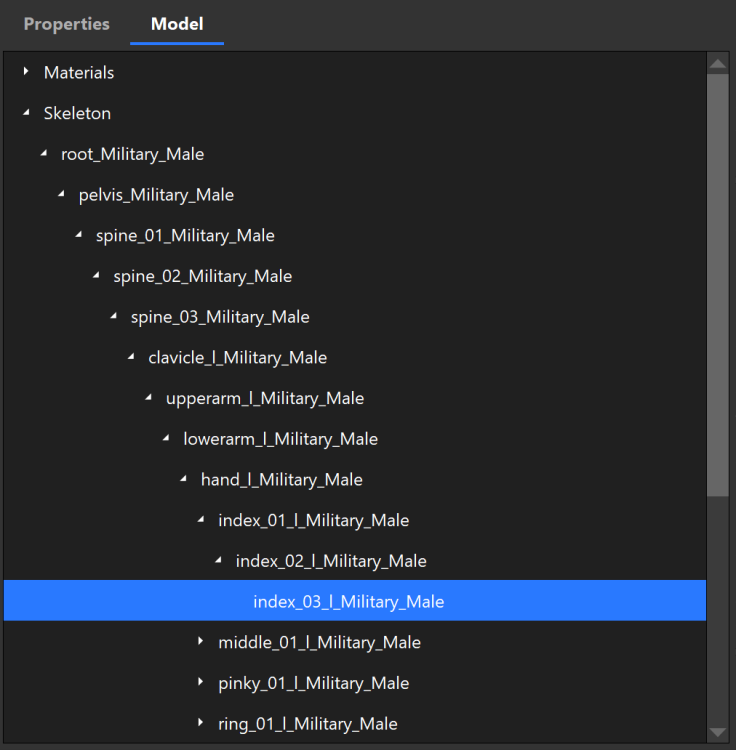Expand ring_01_l_Military_Male bone node
736x750 pixels.
[x=200, y=724]
